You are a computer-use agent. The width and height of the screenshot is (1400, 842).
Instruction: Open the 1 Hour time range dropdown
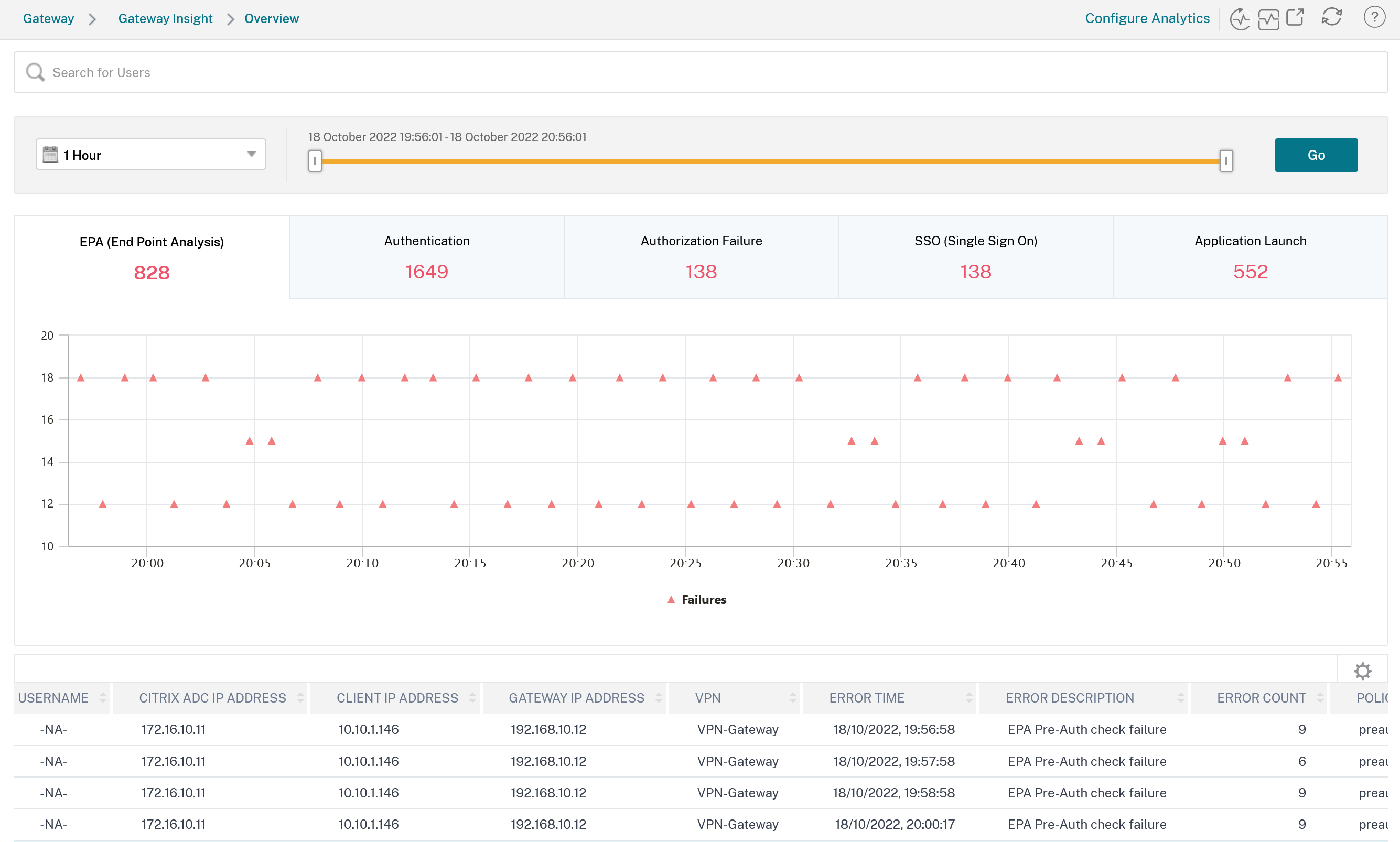pyautogui.click(x=151, y=154)
